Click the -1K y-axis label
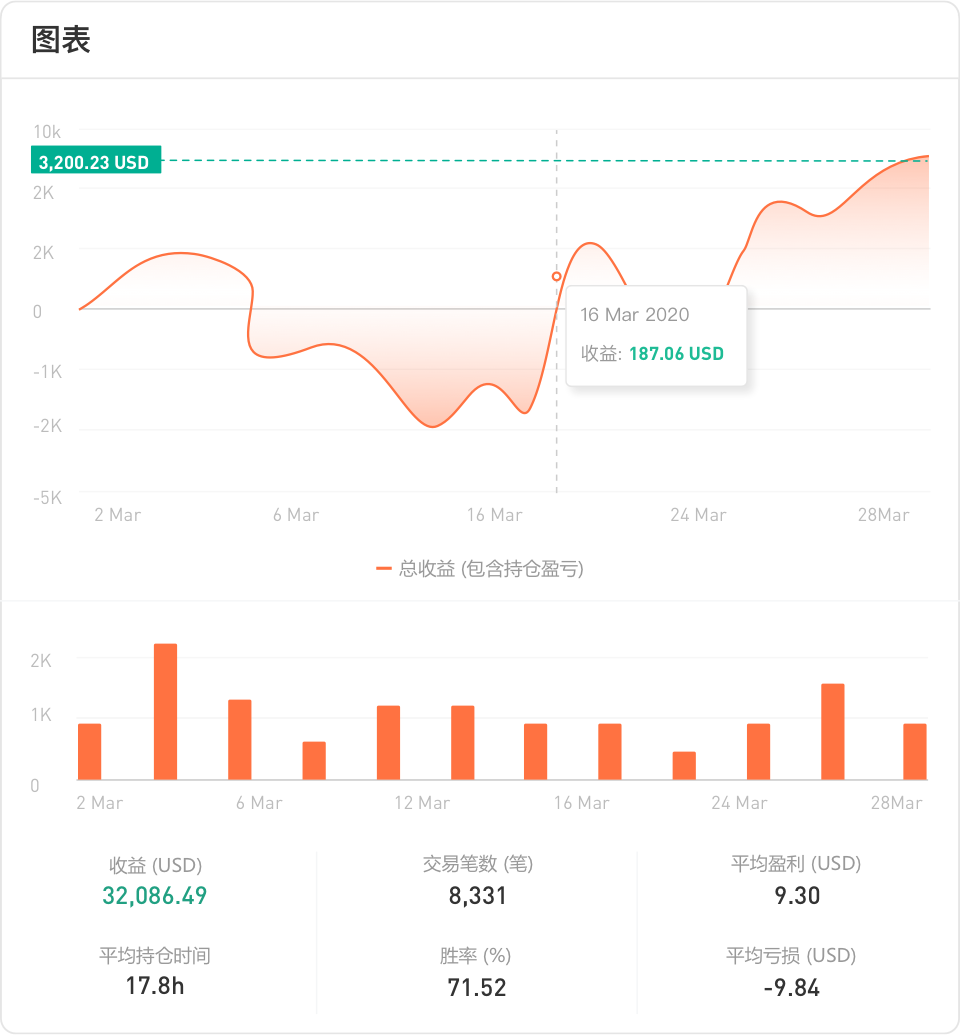Screen dimensions: 960x1036 (x=47, y=372)
